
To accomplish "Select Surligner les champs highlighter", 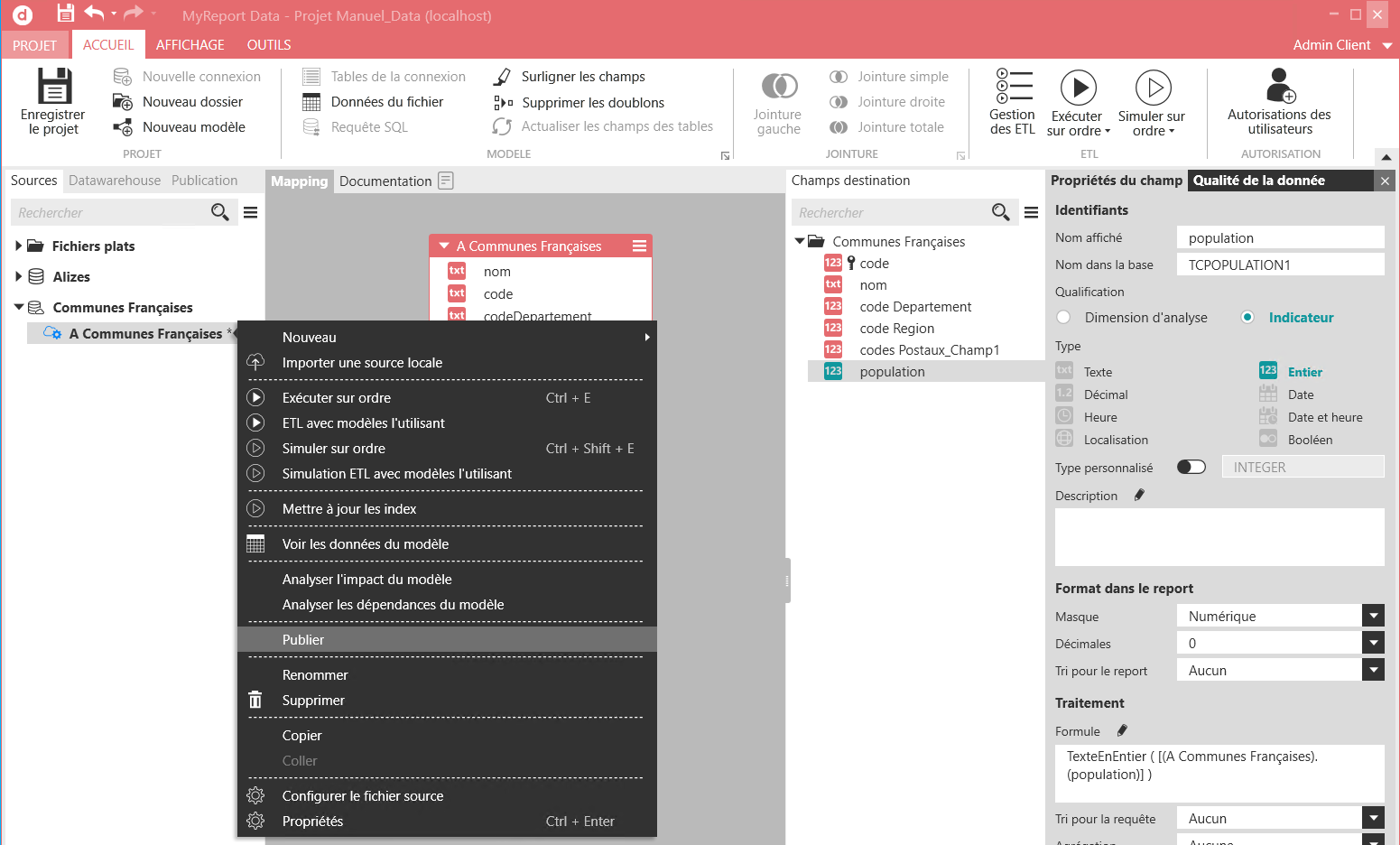I will tap(503, 77).
